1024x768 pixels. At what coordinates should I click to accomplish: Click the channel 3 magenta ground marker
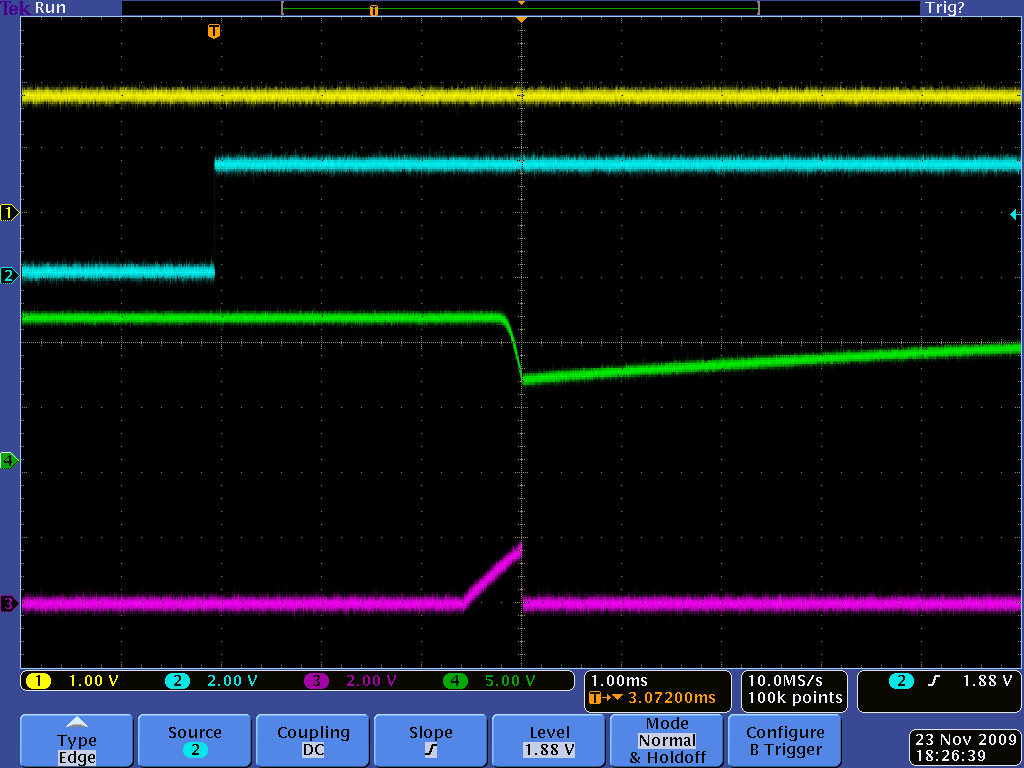tap(9, 603)
